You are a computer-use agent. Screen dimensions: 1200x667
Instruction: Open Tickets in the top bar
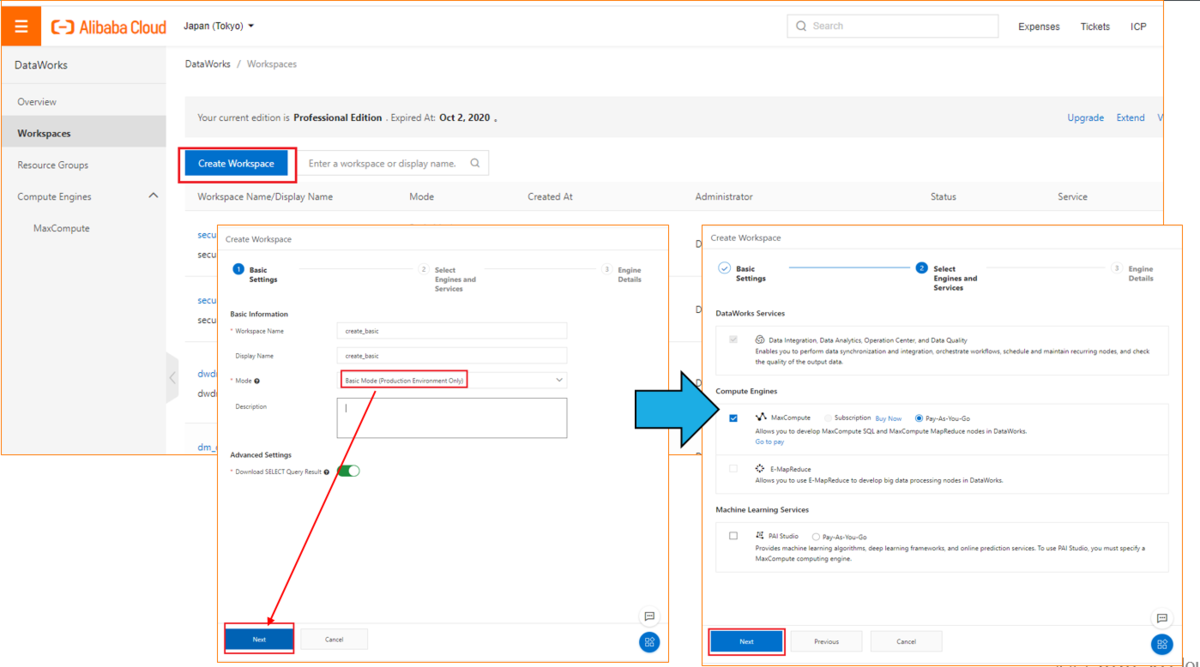pyautogui.click(x=1095, y=27)
